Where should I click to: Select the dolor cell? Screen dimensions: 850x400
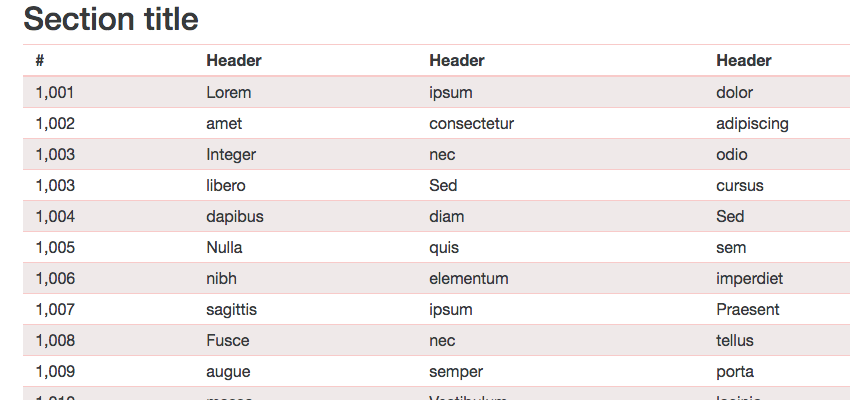[x=735, y=93]
